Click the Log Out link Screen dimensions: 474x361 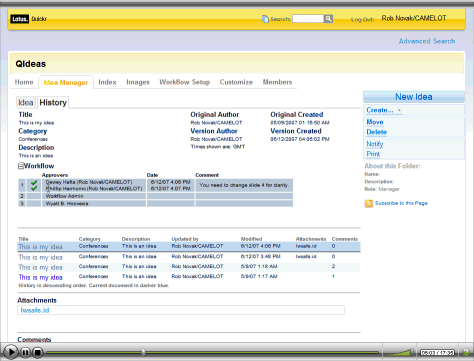click(362, 20)
